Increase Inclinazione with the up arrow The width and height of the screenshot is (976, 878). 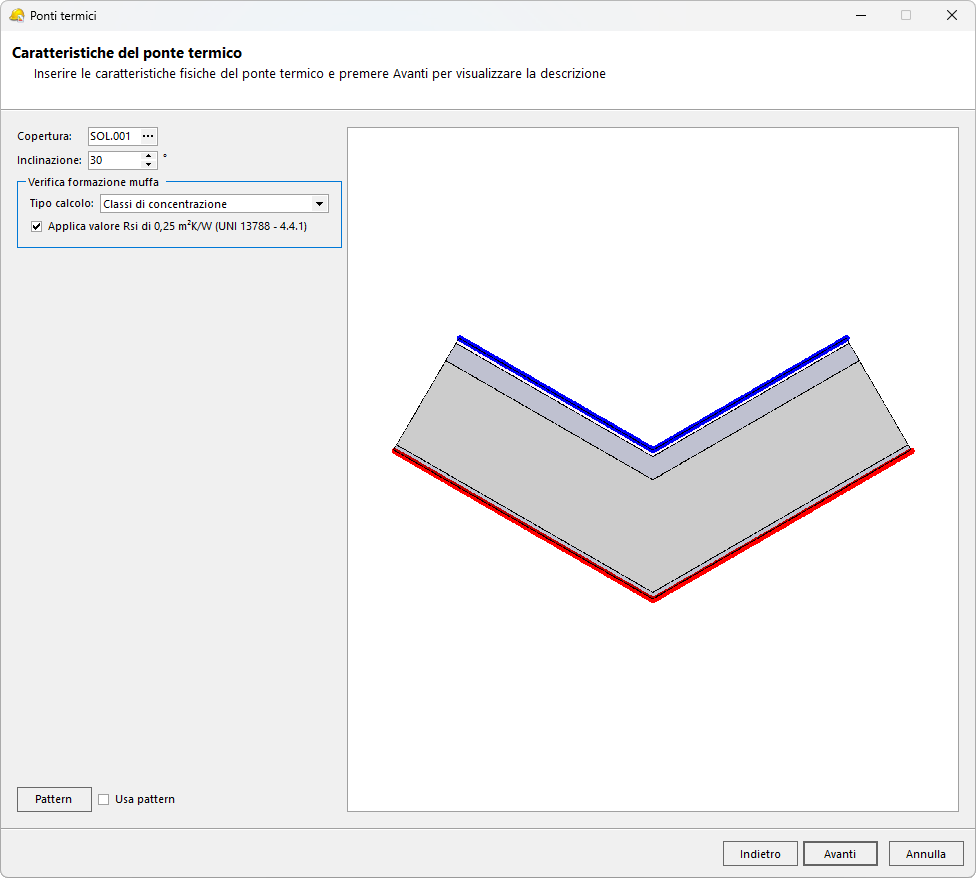pyautogui.click(x=149, y=155)
